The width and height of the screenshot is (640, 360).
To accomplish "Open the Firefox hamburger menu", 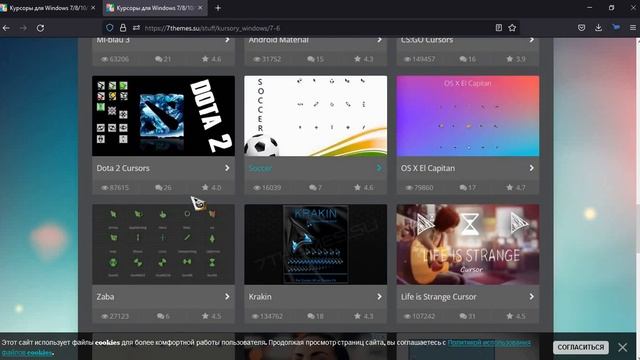I will (x=633, y=28).
